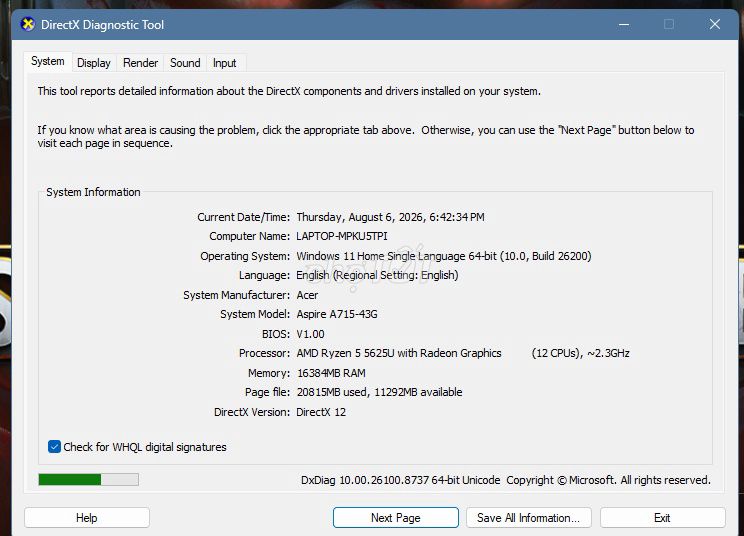This screenshot has width=744, height=536.
Task: Switch to the System tab
Action: click(48, 62)
